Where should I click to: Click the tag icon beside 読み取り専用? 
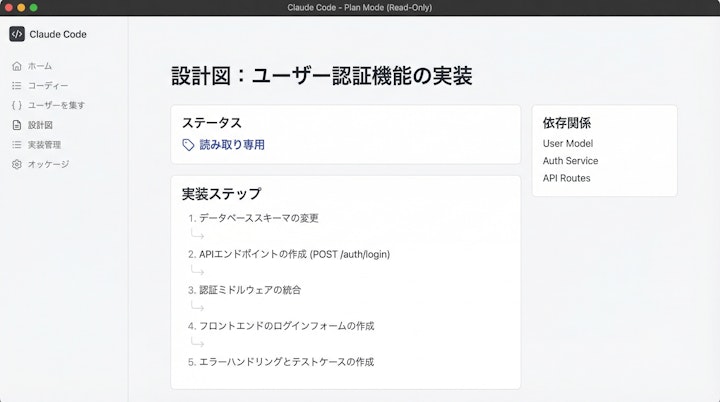coord(188,145)
